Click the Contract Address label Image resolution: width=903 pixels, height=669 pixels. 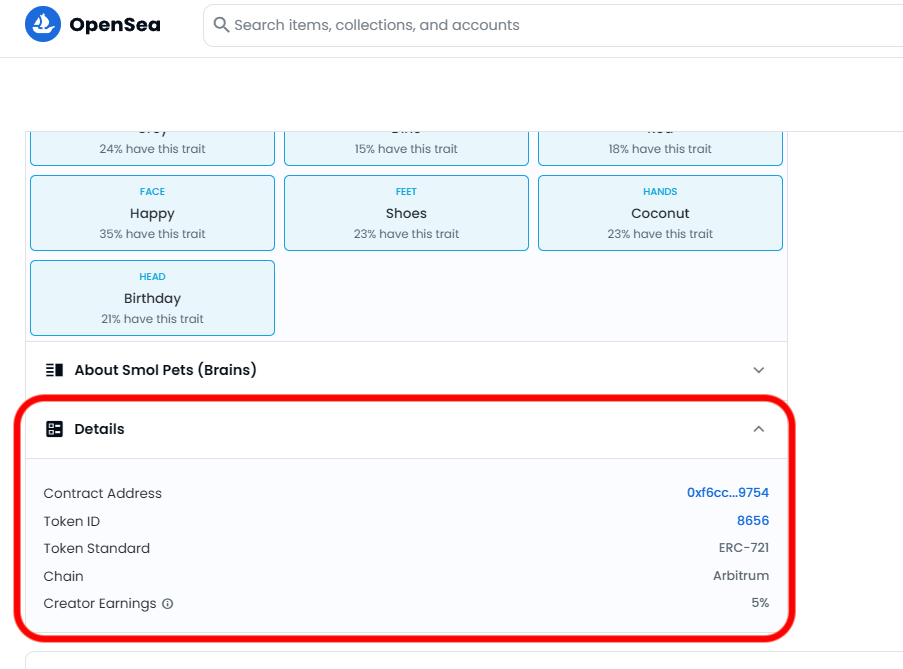(x=103, y=493)
